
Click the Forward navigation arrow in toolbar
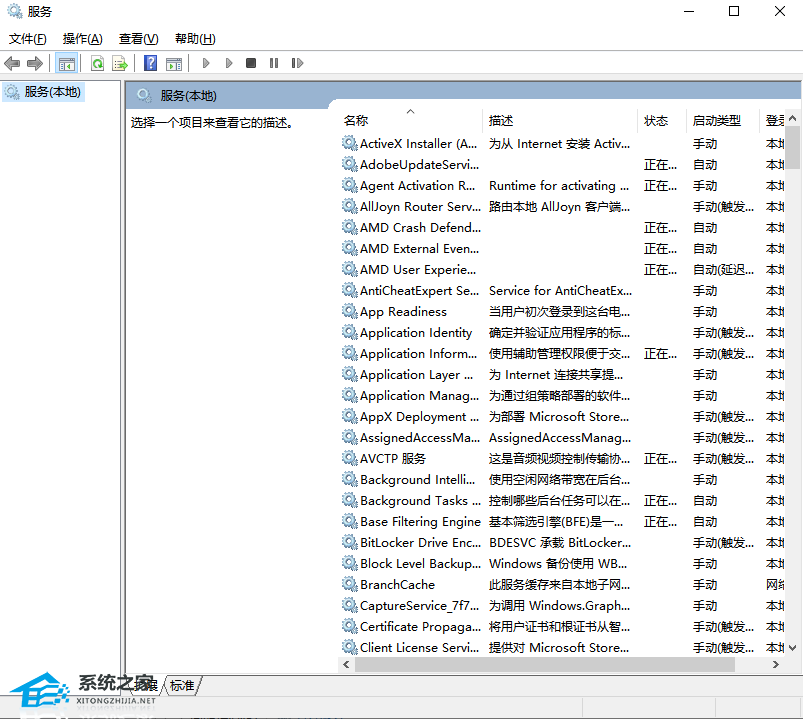pos(35,64)
